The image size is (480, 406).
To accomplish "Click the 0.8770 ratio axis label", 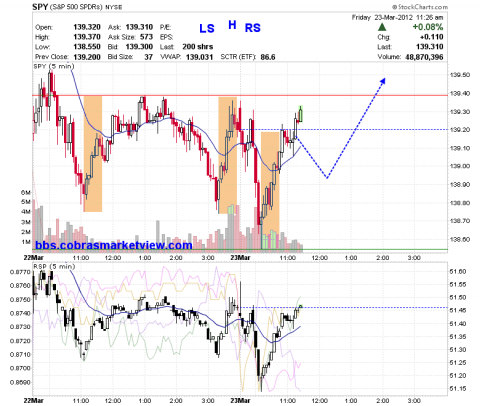I will (x=20, y=272).
